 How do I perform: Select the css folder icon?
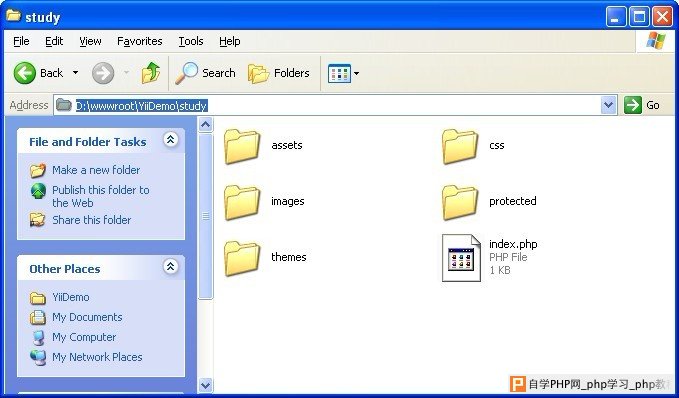pos(460,146)
